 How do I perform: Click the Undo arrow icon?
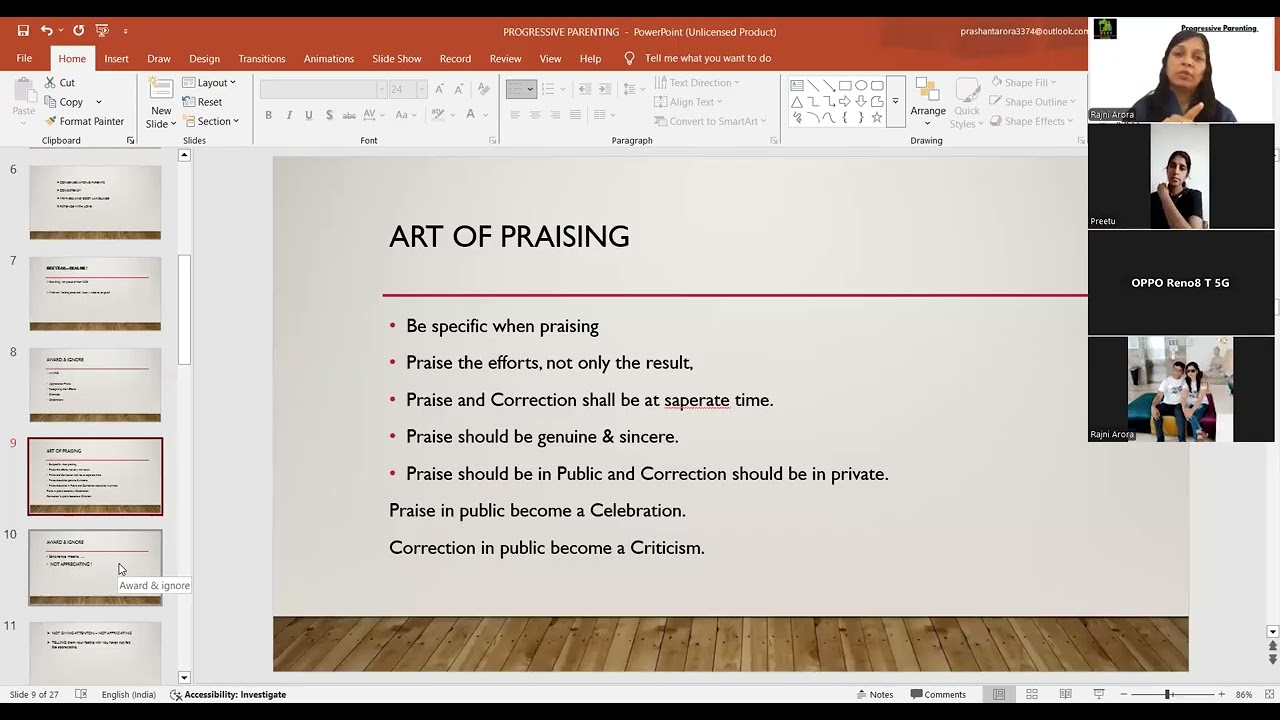click(x=46, y=31)
